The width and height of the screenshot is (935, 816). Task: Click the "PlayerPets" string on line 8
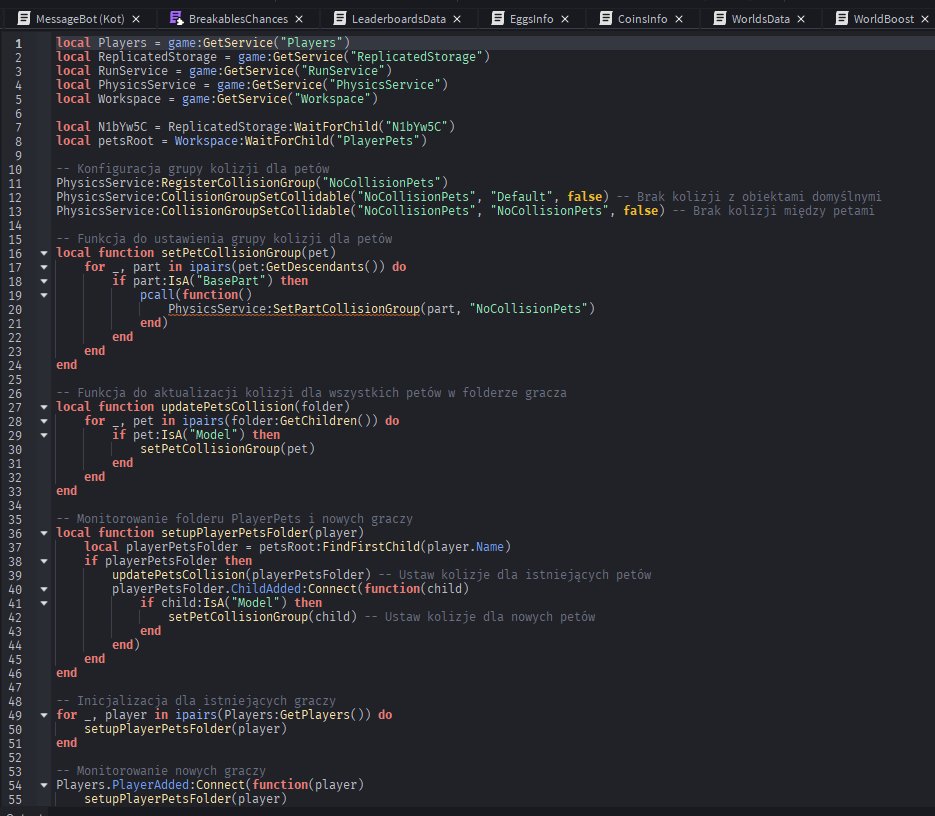[x=378, y=141]
